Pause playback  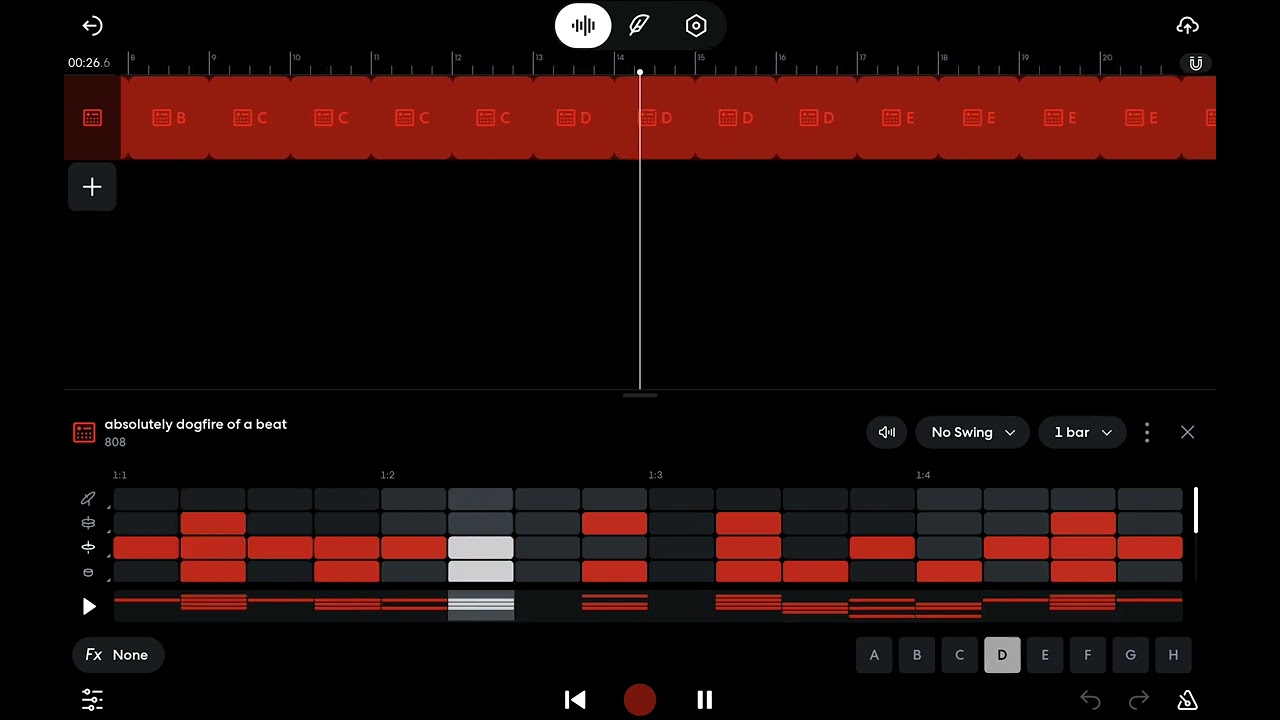tap(705, 700)
